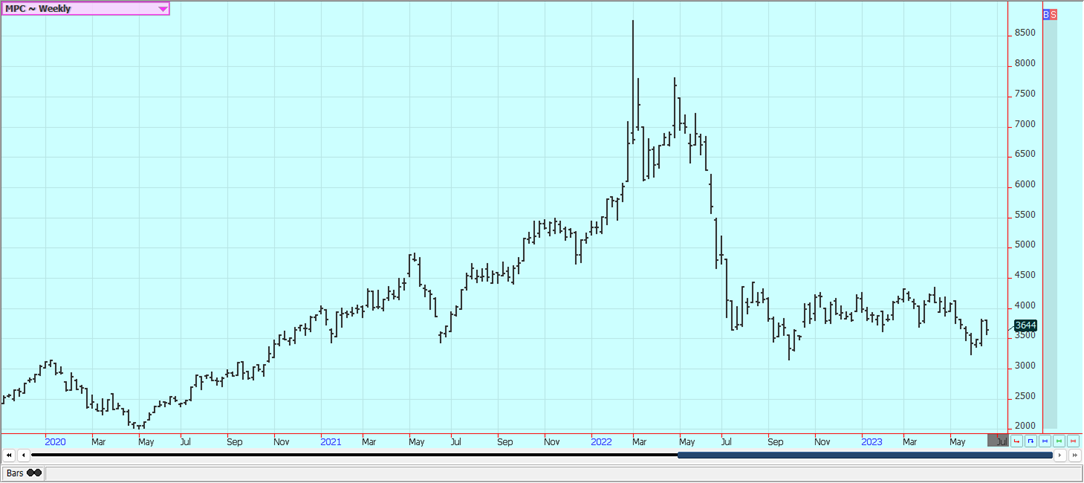The image size is (1084, 483).
Task: Click the 2022 year label on time axis
Action: (601, 440)
